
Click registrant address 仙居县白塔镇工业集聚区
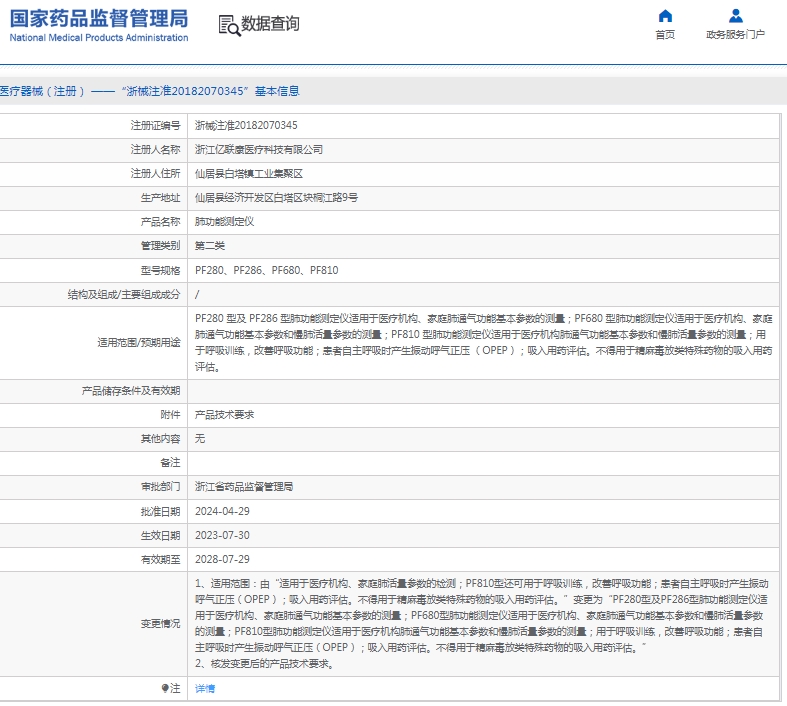[249, 174]
